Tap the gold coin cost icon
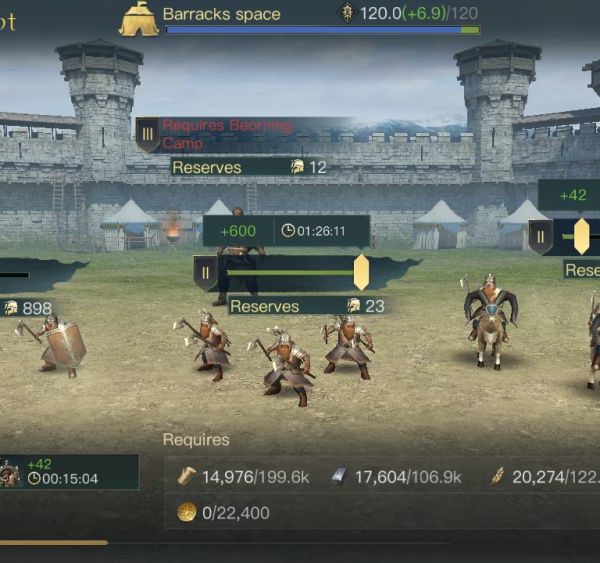The image size is (600, 563). pyautogui.click(x=186, y=512)
